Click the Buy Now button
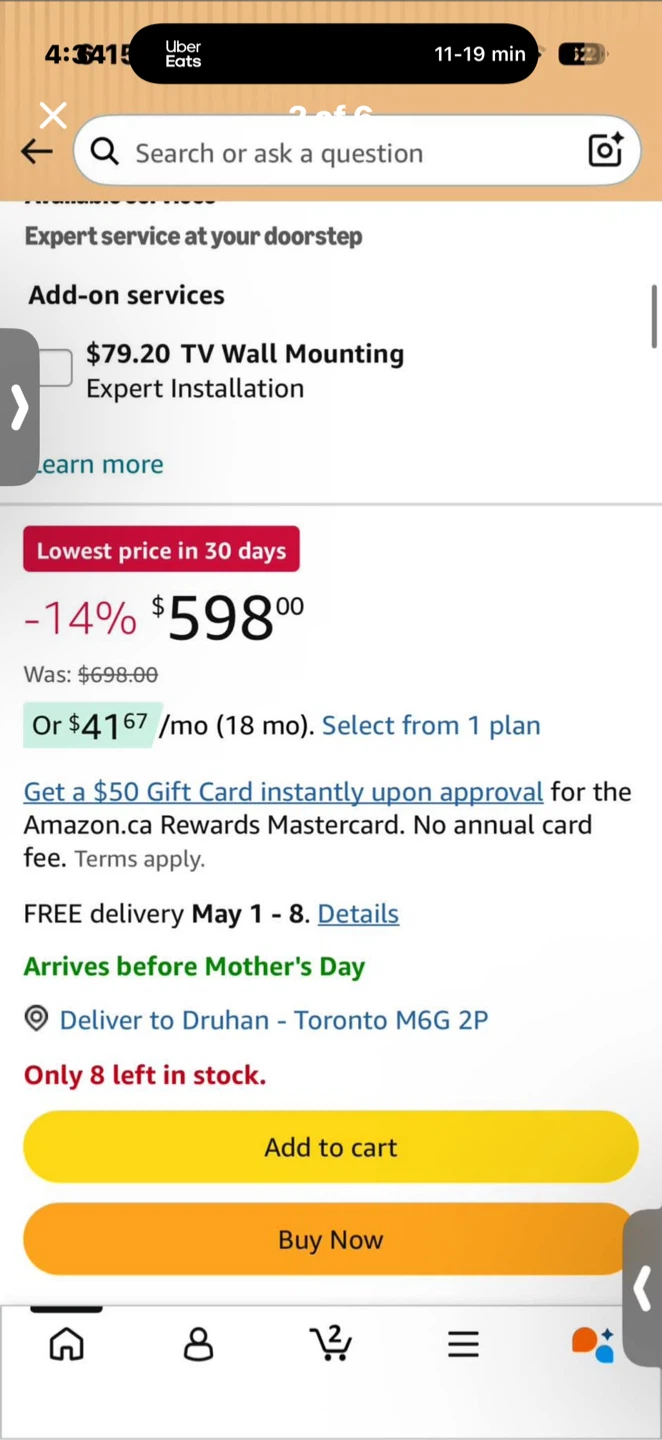Viewport: 662px width, 1440px height. pos(331,1239)
